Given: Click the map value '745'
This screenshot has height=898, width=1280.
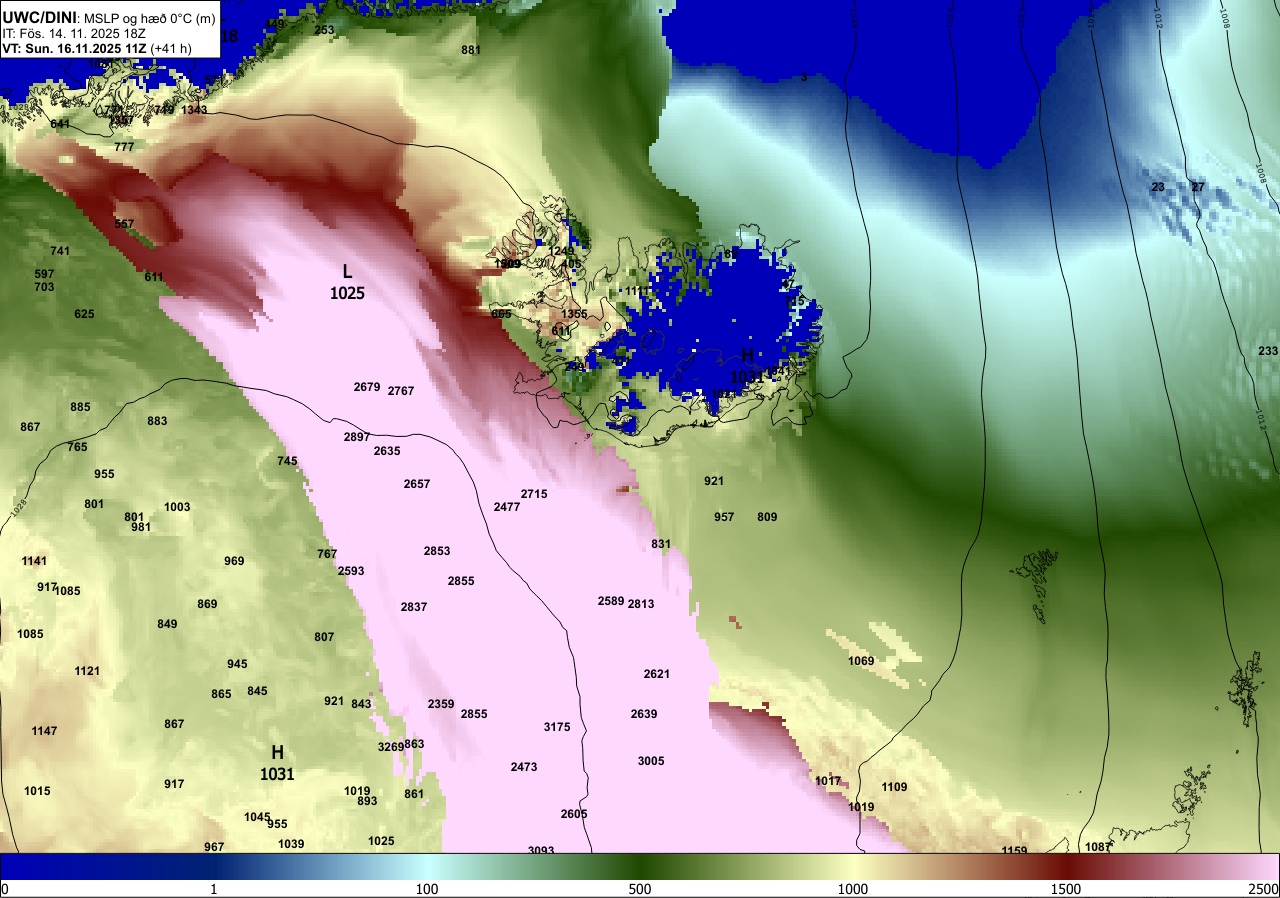Looking at the screenshot, I should (x=287, y=461).
